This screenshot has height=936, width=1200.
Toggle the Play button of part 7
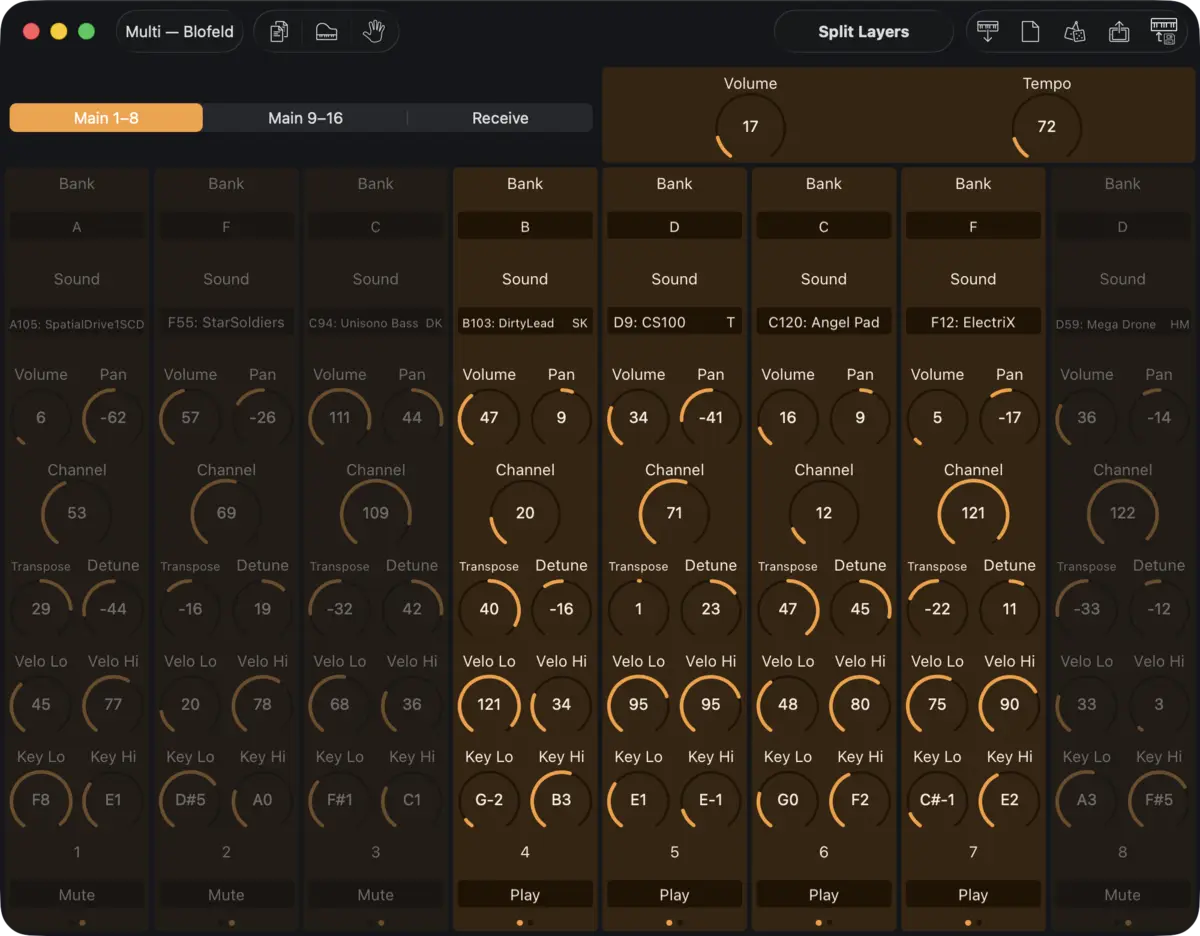(x=973, y=895)
